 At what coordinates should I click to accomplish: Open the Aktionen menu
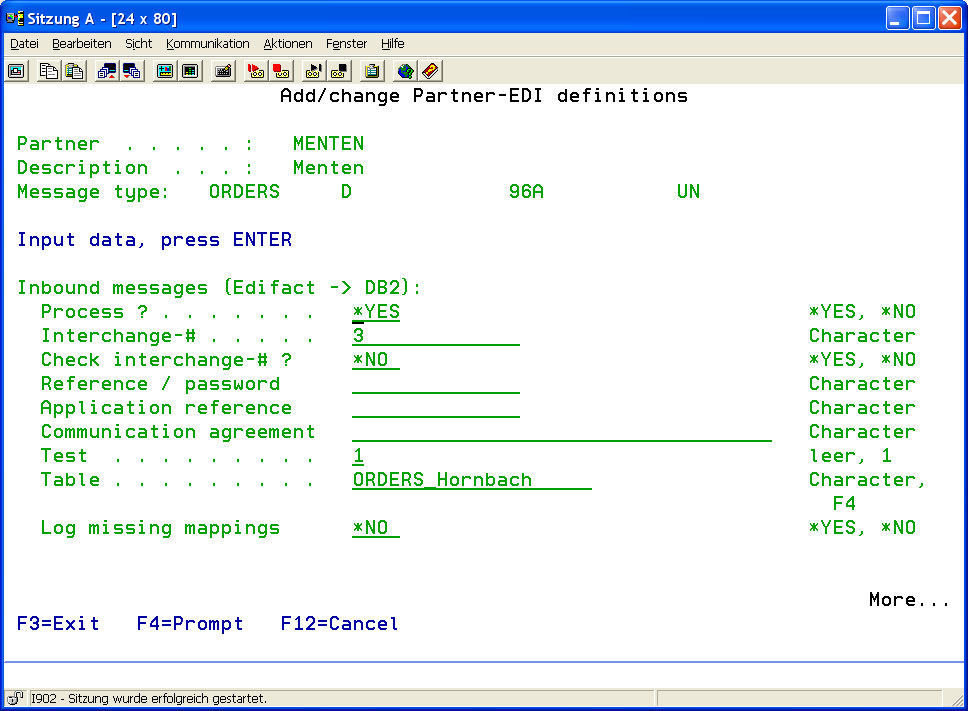tap(288, 44)
